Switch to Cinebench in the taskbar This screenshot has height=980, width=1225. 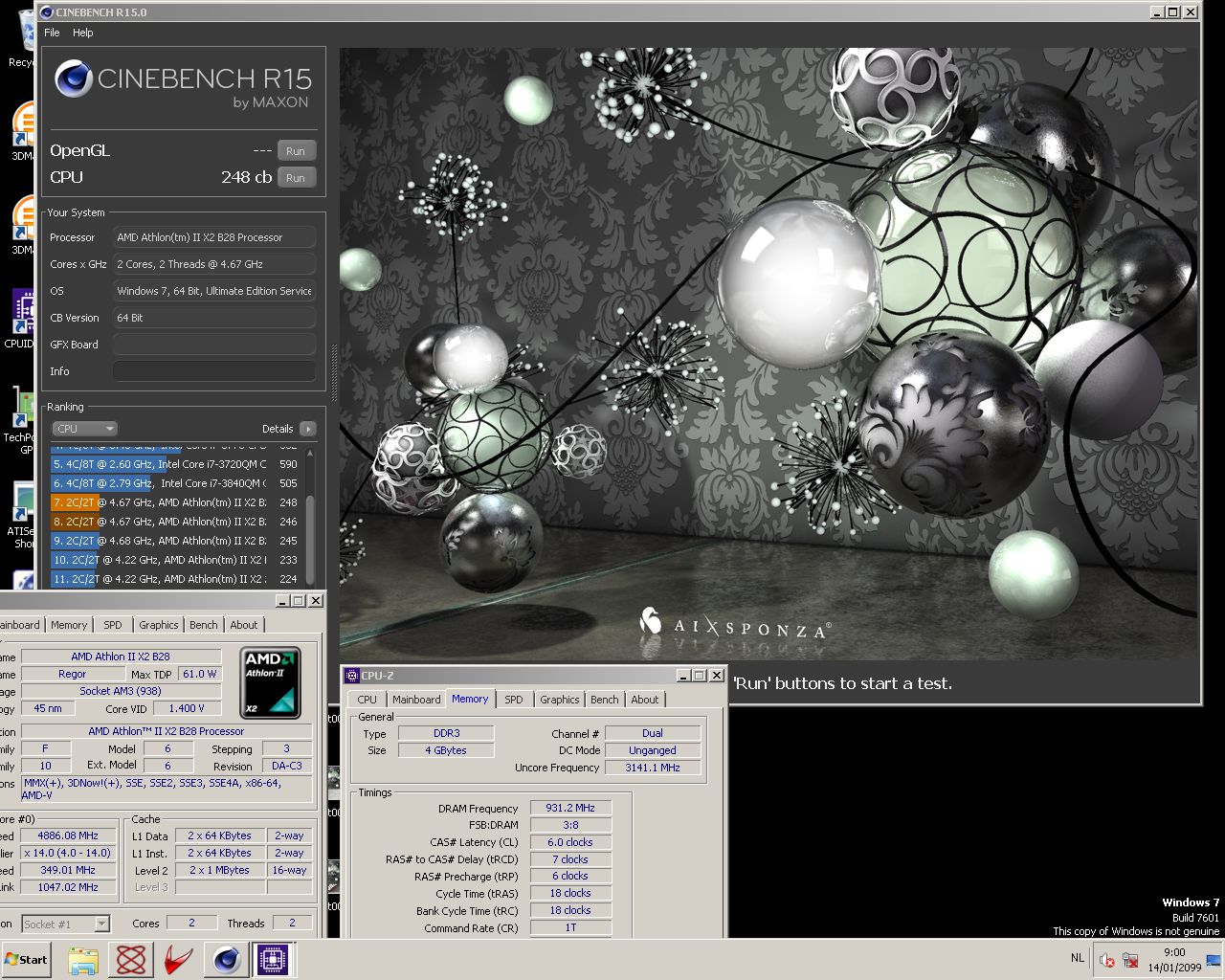tap(227, 960)
